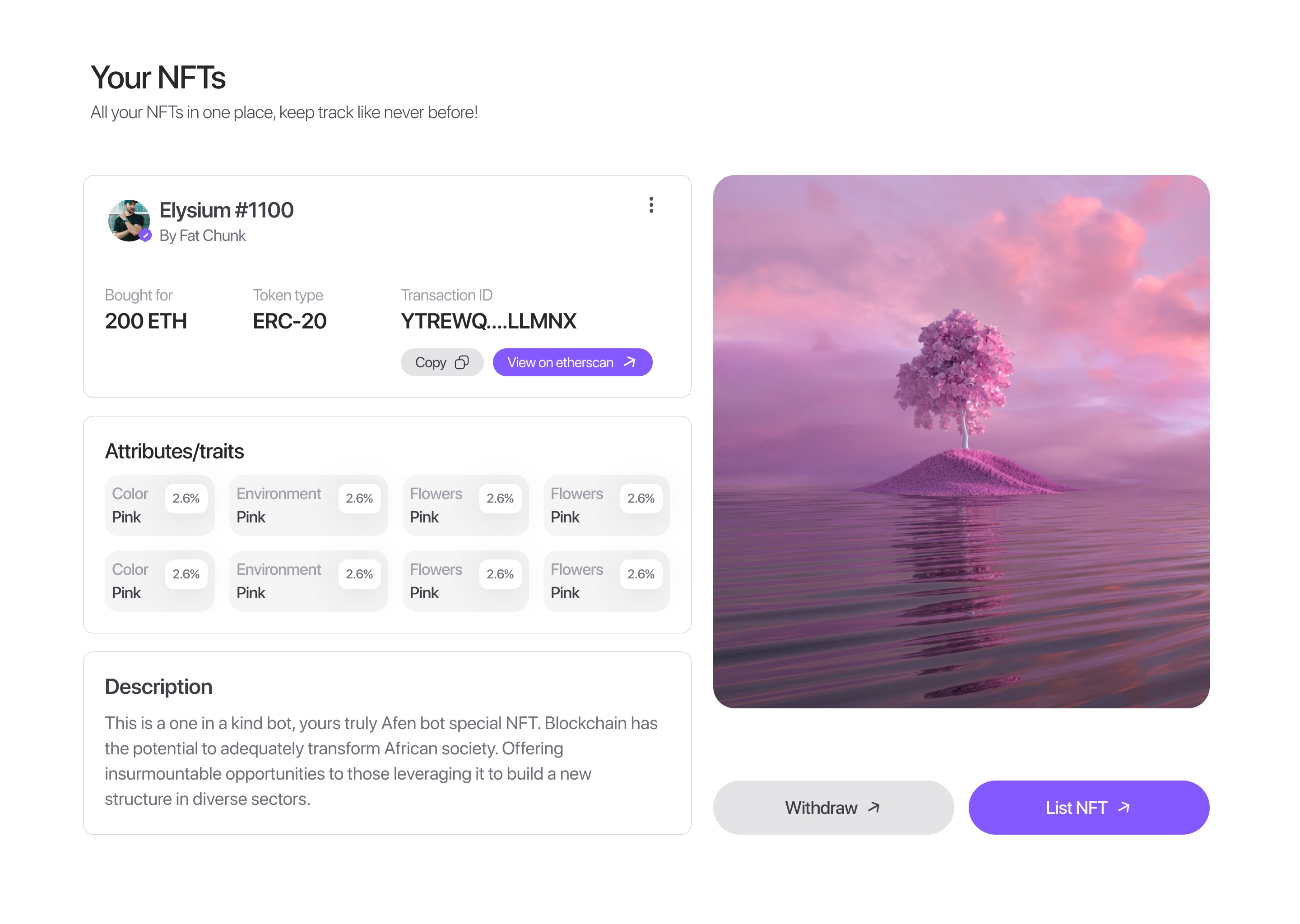Open the three-dot options menu
The height and width of the screenshot is (924, 1300).
pos(651,205)
